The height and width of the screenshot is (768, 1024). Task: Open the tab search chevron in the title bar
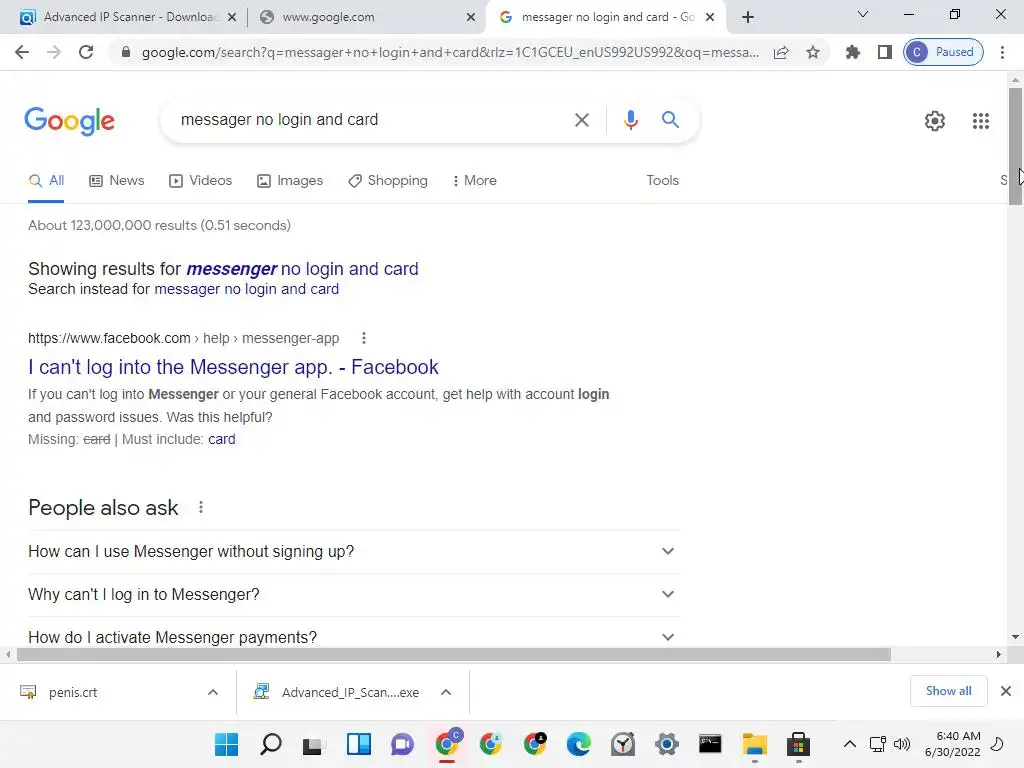pyautogui.click(x=863, y=14)
